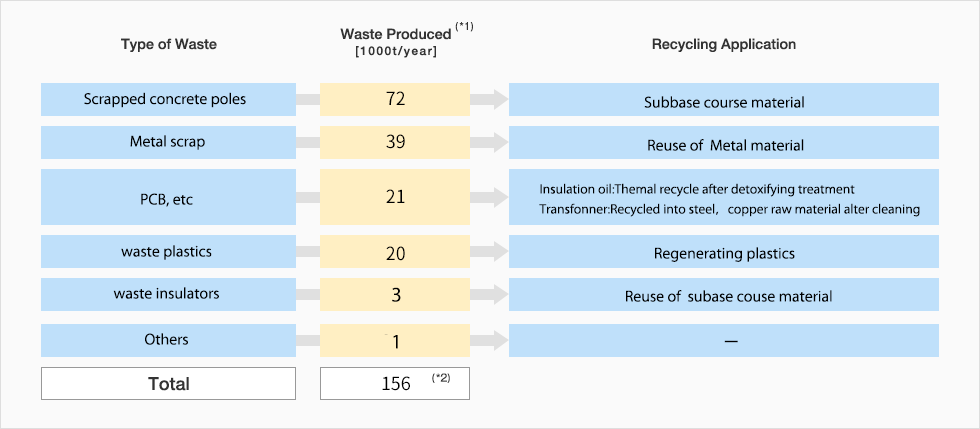Select the Reuse of subase couse material box
The width and height of the screenshot is (980, 429).
pos(724,295)
